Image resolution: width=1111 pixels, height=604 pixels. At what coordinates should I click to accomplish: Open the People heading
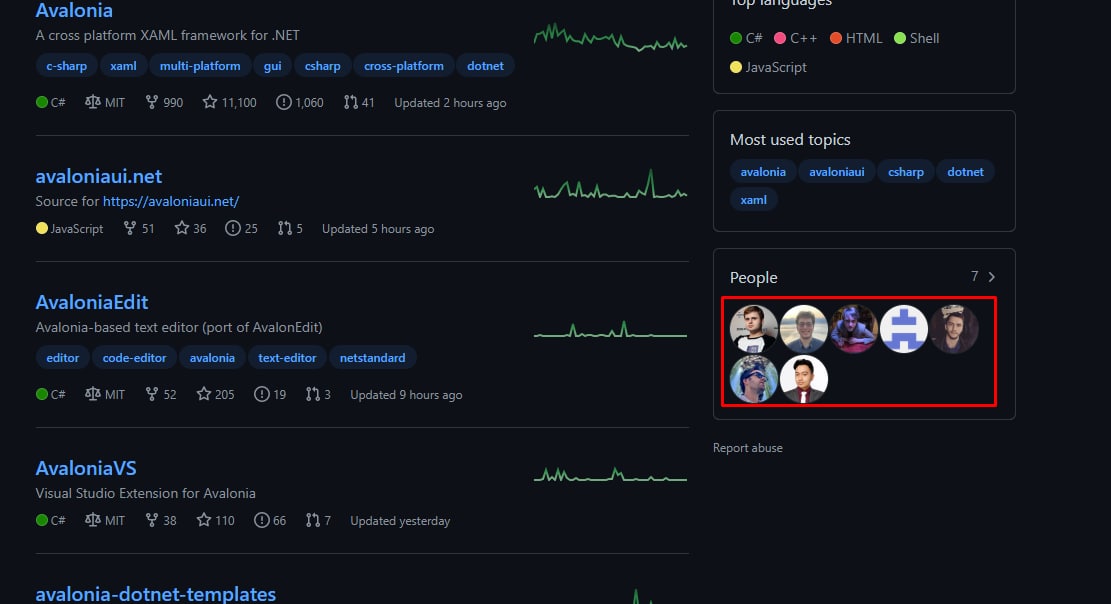coord(753,278)
